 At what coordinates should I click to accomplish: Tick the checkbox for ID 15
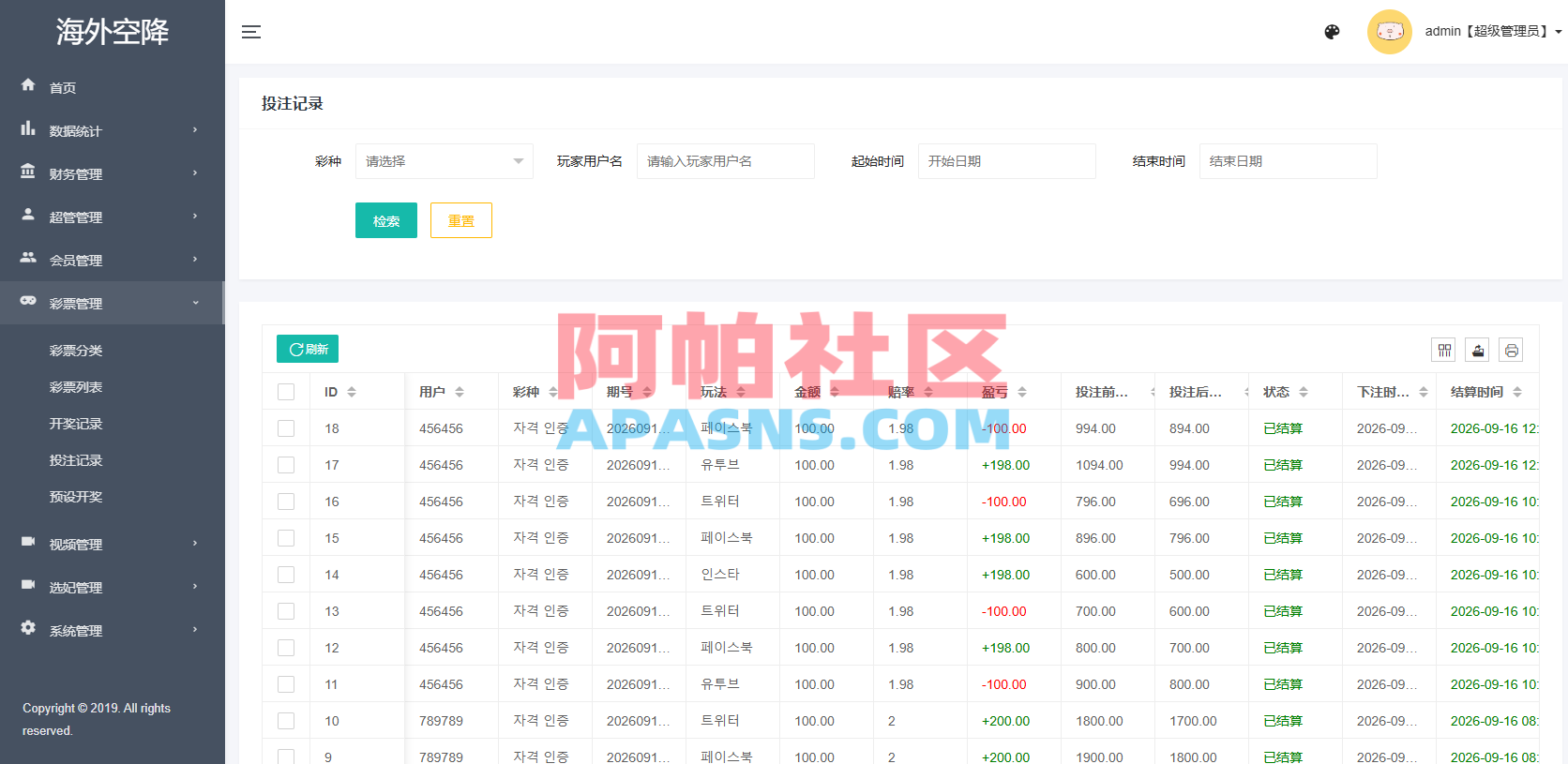click(x=286, y=538)
